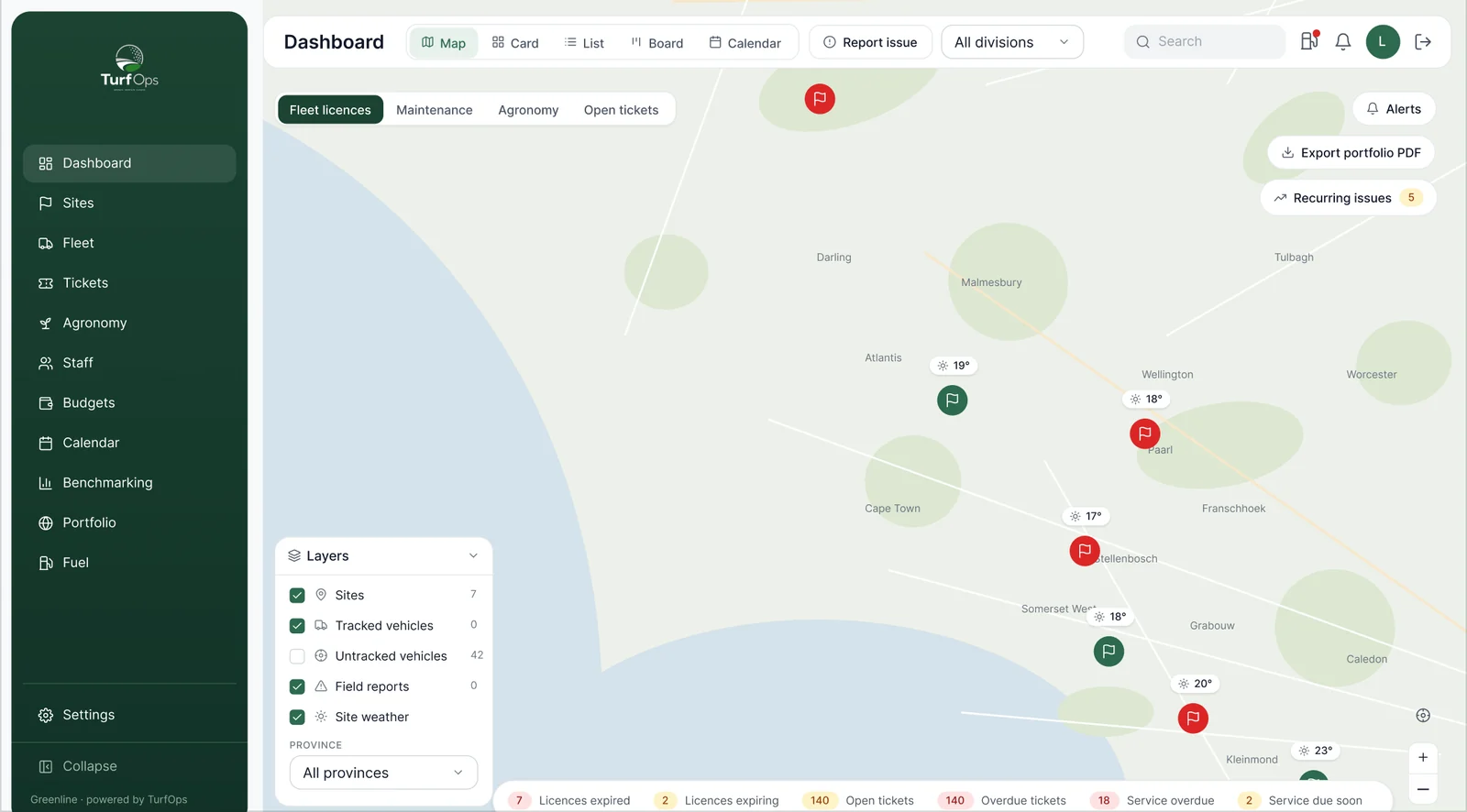Open the fuel station icon in header
The height and width of the screenshot is (812, 1467).
pyautogui.click(x=1309, y=41)
